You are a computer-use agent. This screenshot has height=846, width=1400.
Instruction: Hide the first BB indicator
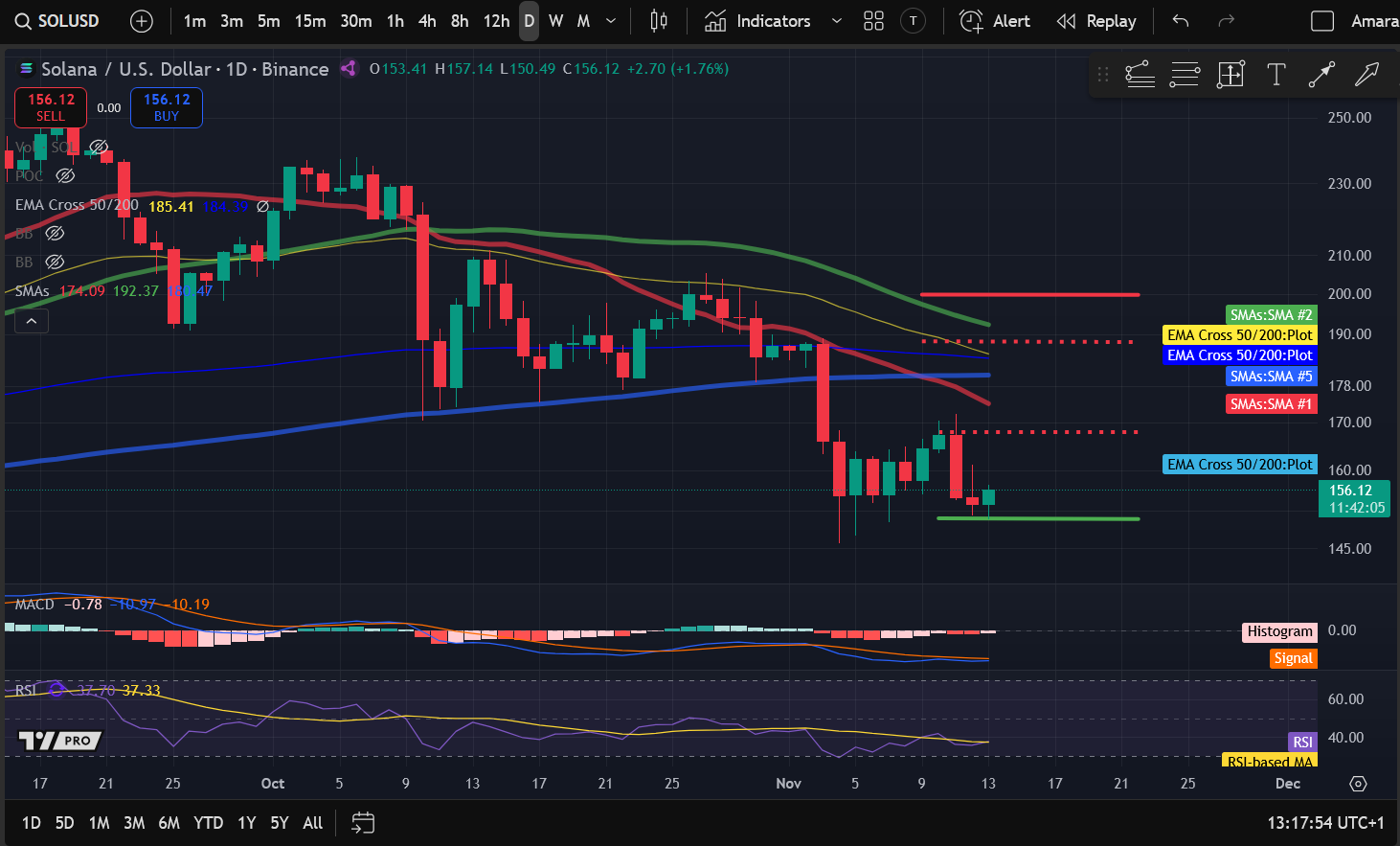pyautogui.click(x=55, y=233)
